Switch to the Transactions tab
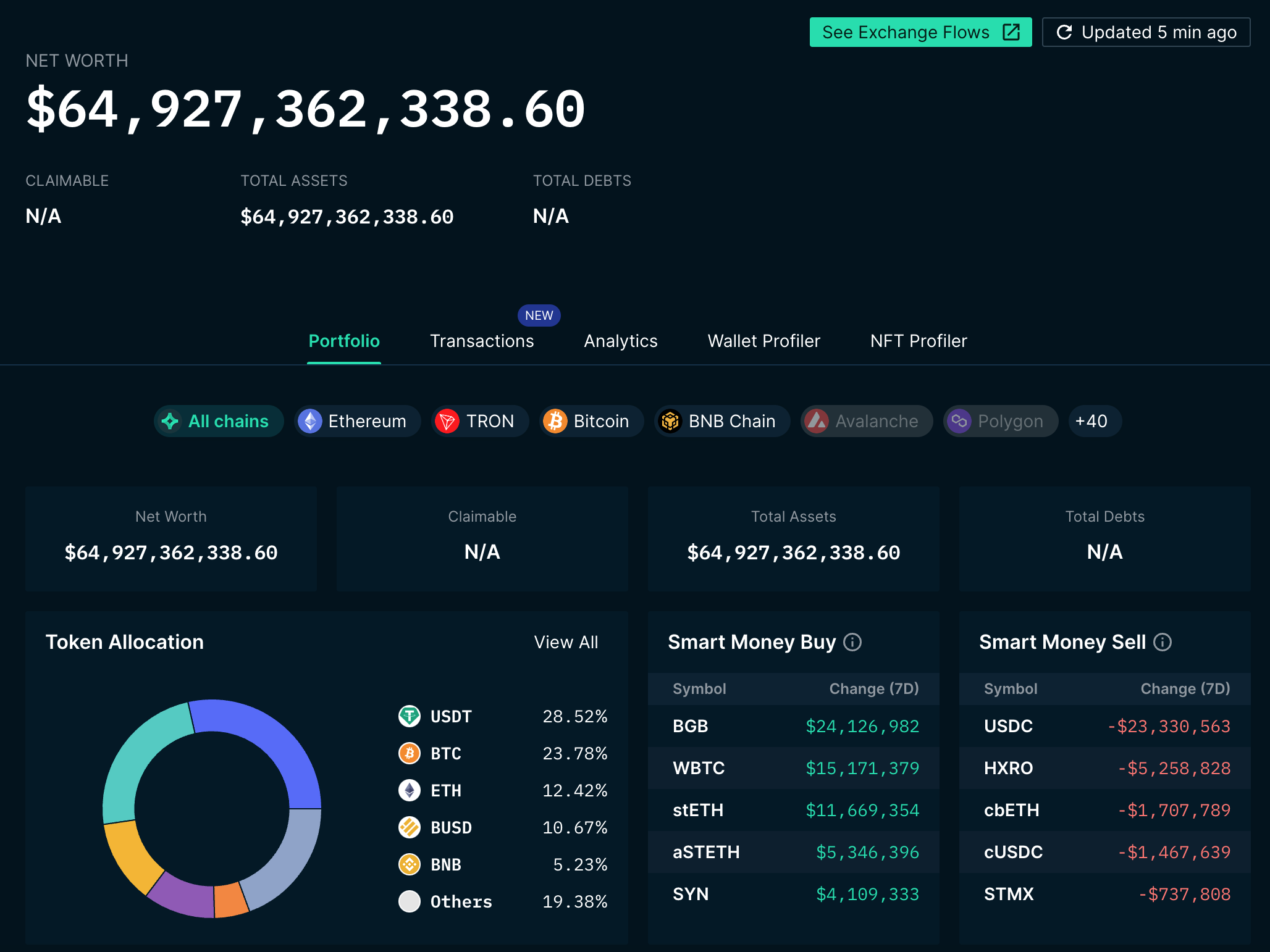 click(x=482, y=341)
